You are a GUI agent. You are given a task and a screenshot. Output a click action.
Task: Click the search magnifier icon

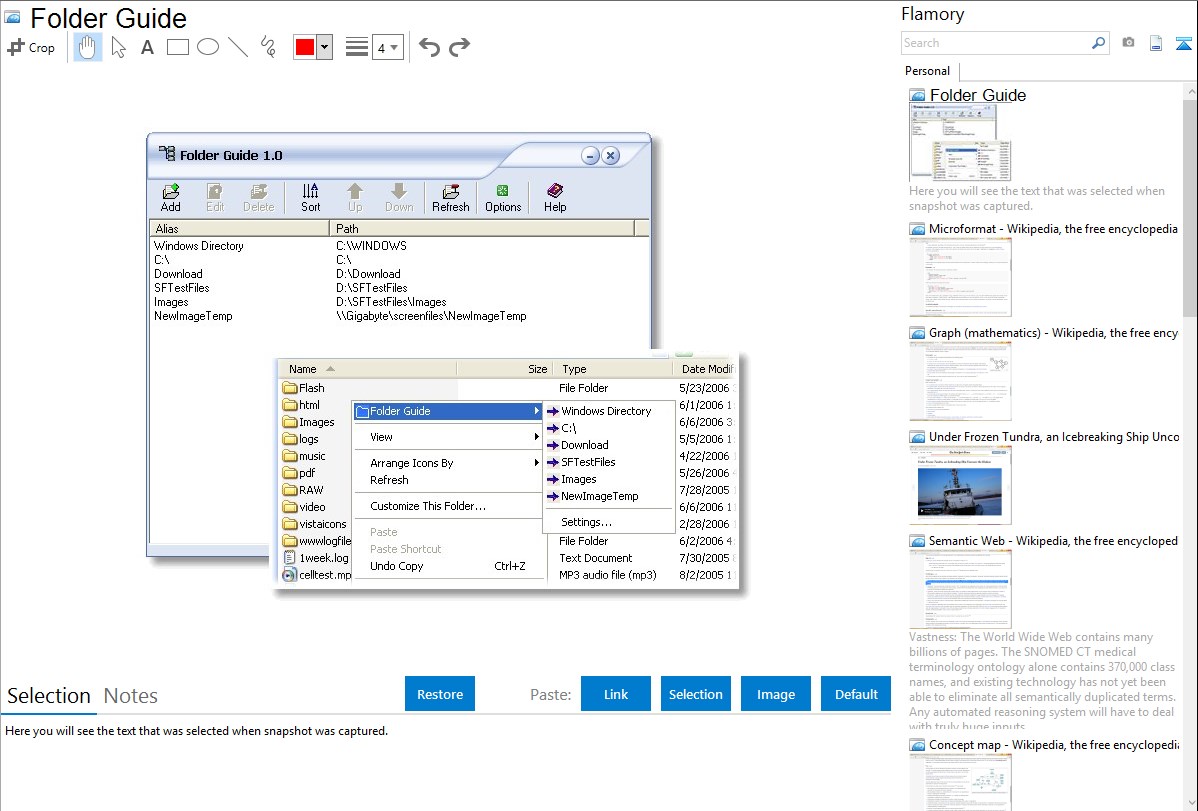coord(1098,43)
